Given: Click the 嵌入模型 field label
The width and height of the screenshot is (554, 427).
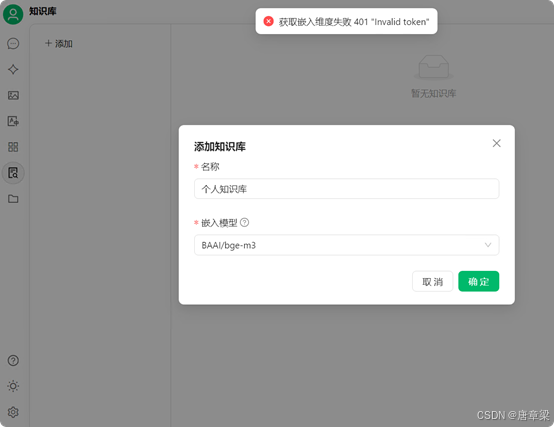Looking at the screenshot, I should (x=219, y=223).
